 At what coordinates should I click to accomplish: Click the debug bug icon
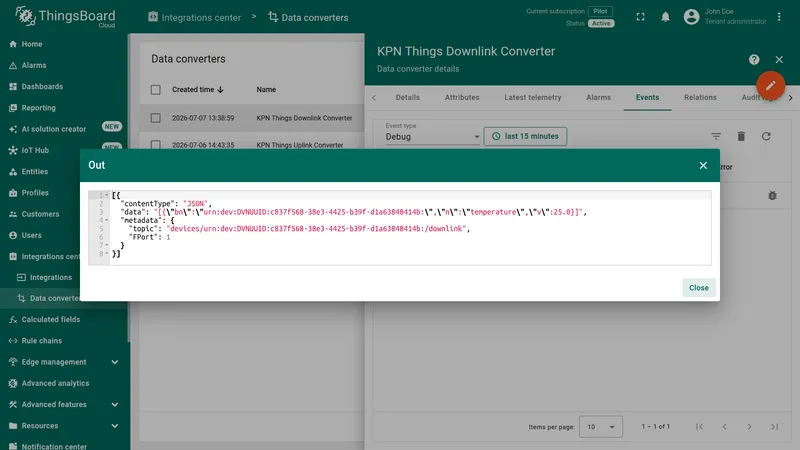[x=772, y=195]
